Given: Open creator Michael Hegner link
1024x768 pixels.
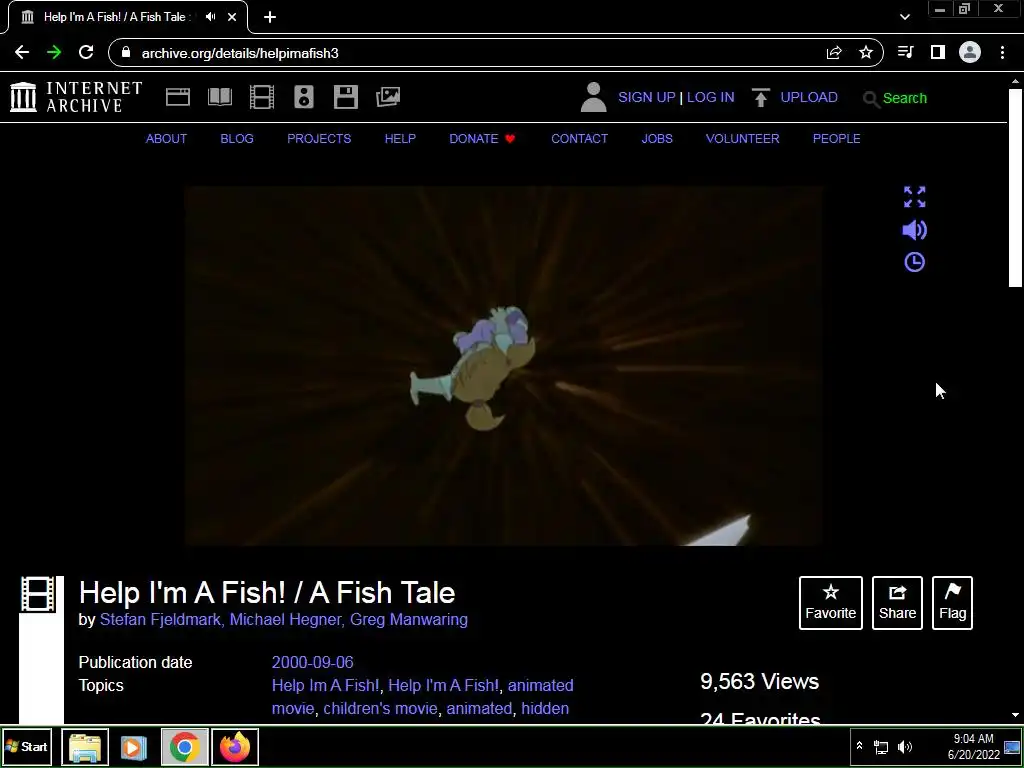Looking at the screenshot, I should click(x=286, y=619).
